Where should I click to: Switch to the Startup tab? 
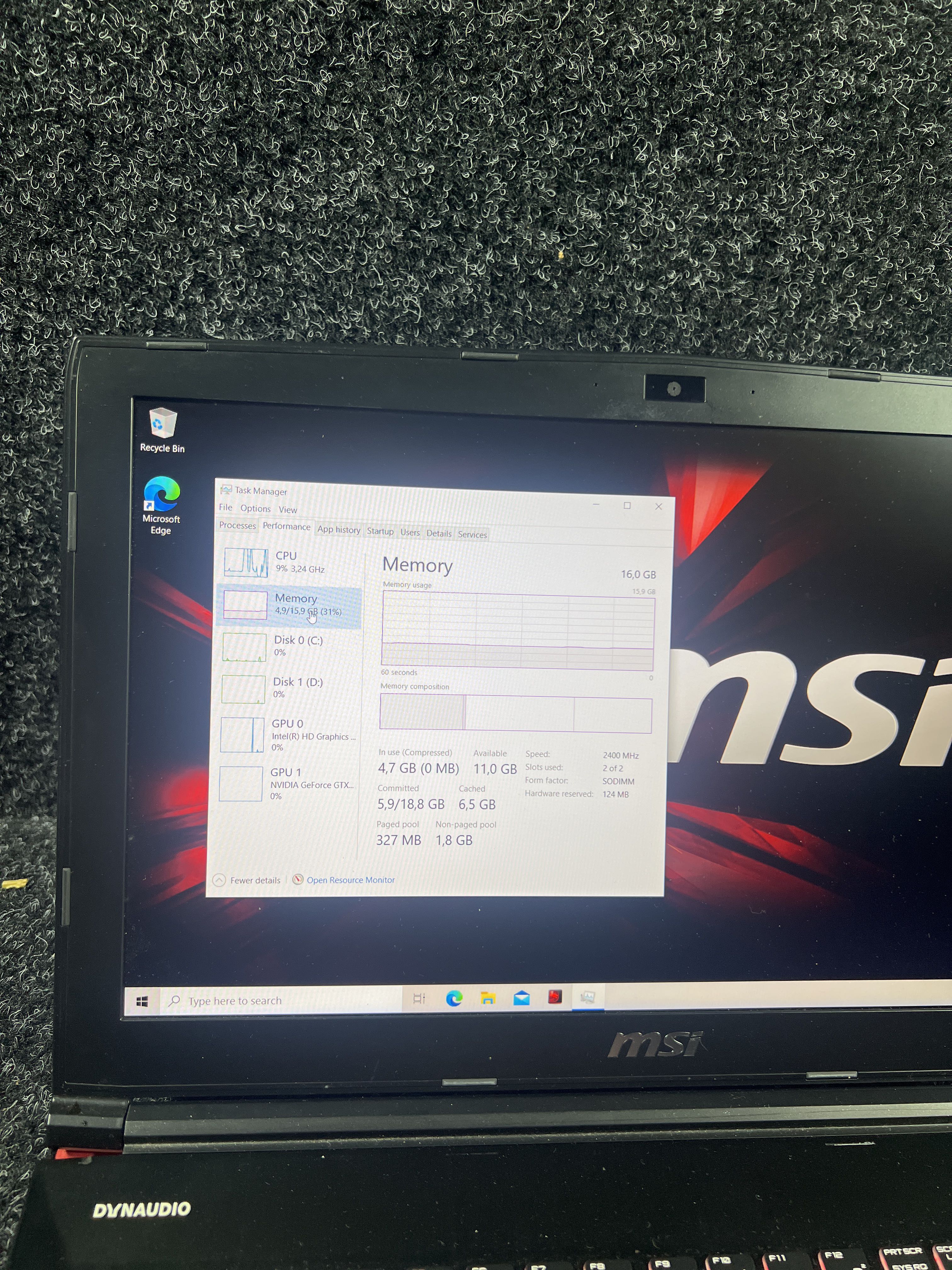(380, 531)
